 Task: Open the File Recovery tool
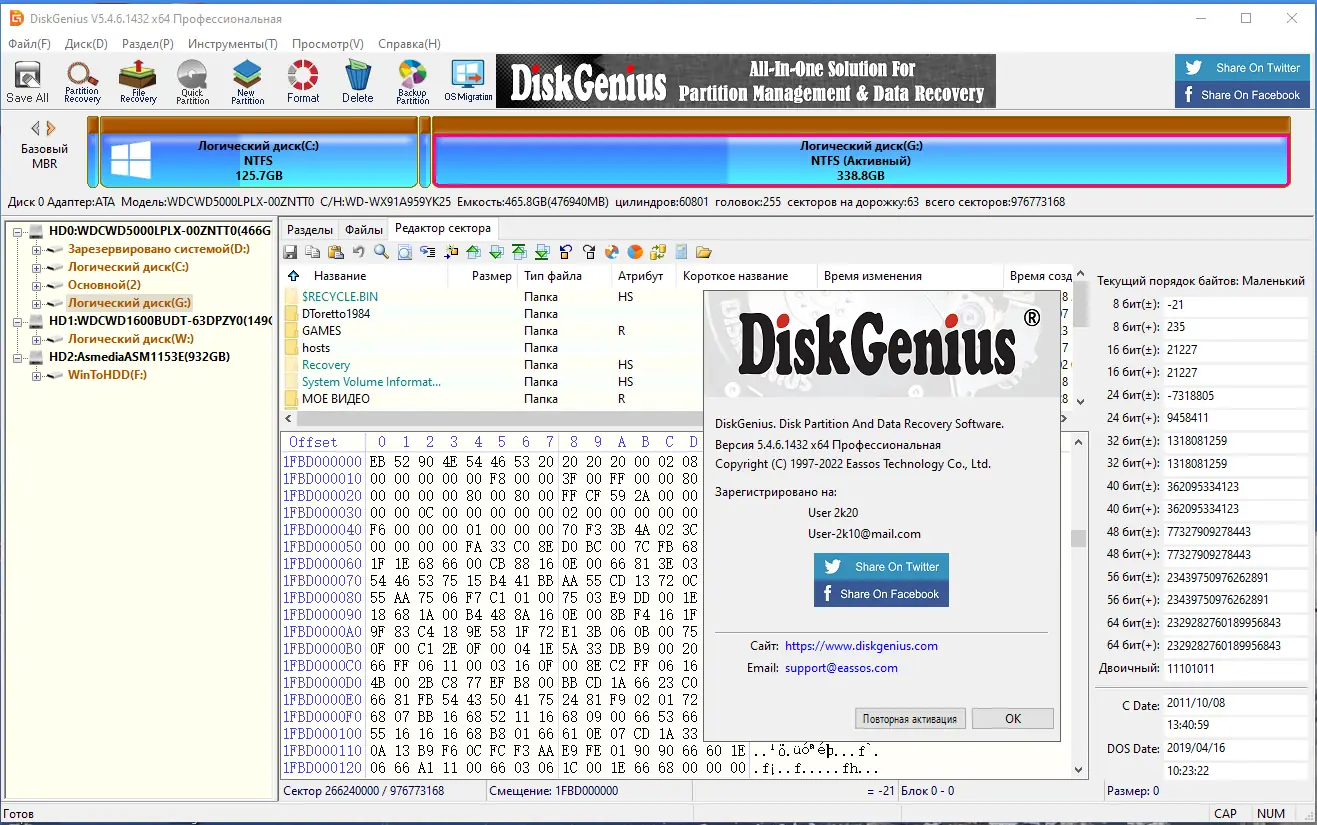(138, 81)
